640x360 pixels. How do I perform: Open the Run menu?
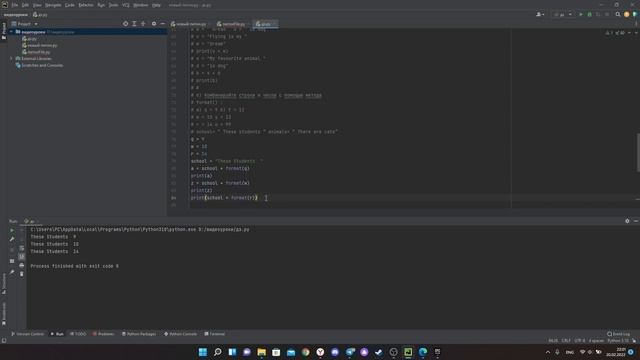(x=101, y=5)
